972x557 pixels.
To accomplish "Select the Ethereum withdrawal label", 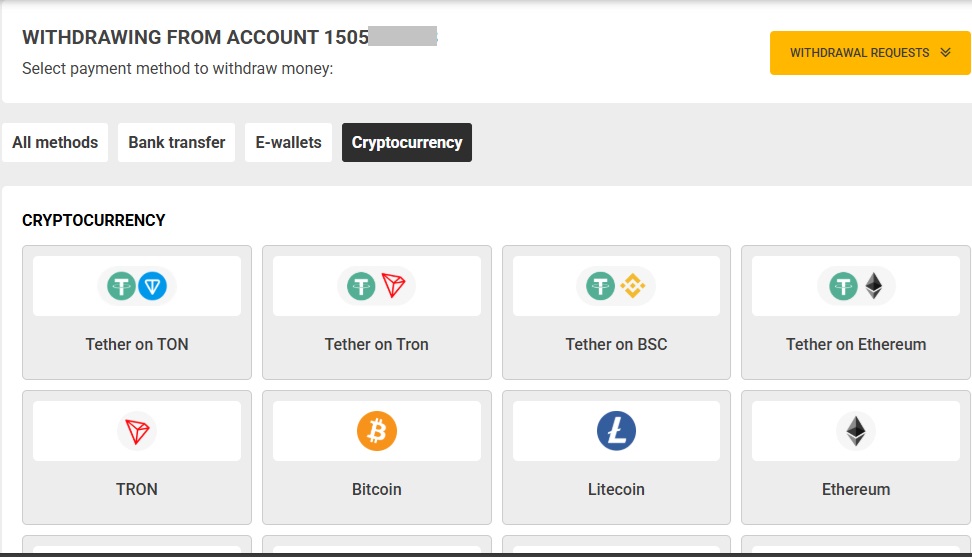I will [856, 489].
